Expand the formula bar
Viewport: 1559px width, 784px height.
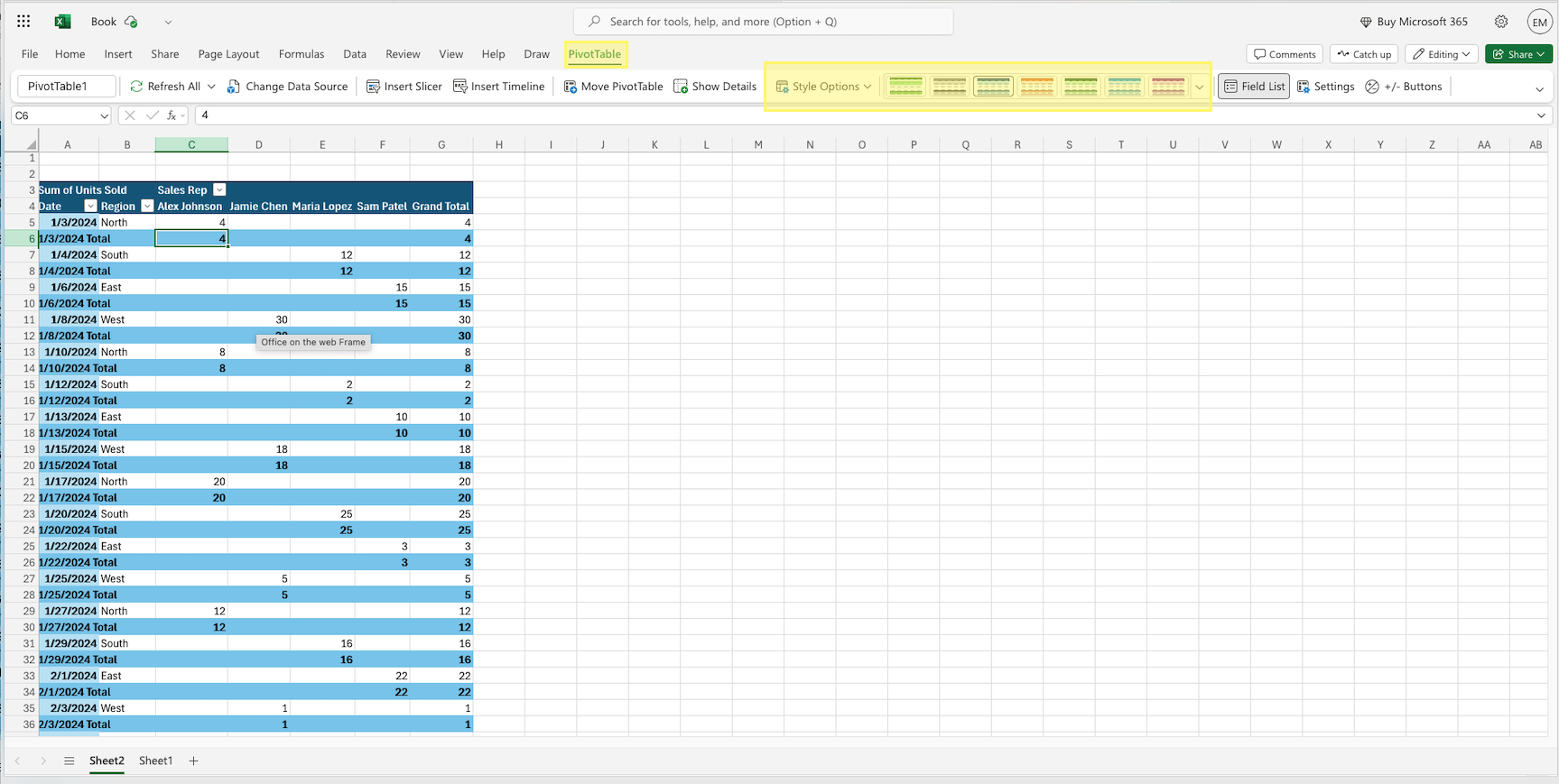pyautogui.click(x=1541, y=115)
